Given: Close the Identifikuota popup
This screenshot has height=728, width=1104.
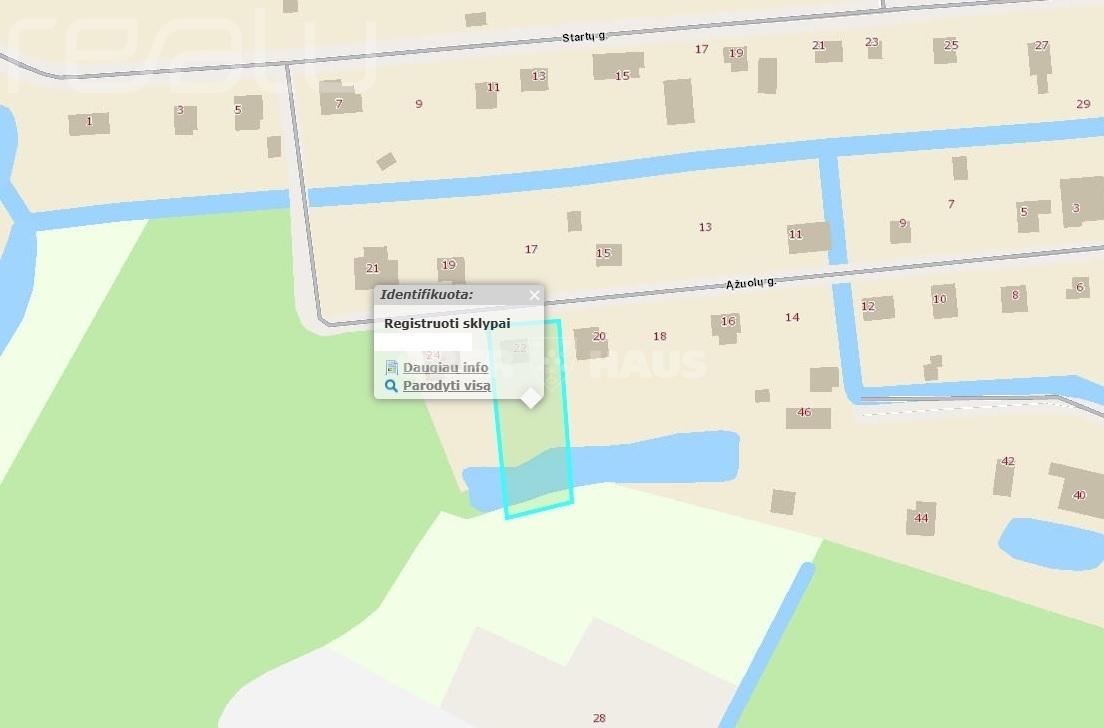Looking at the screenshot, I should click(534, 295).
